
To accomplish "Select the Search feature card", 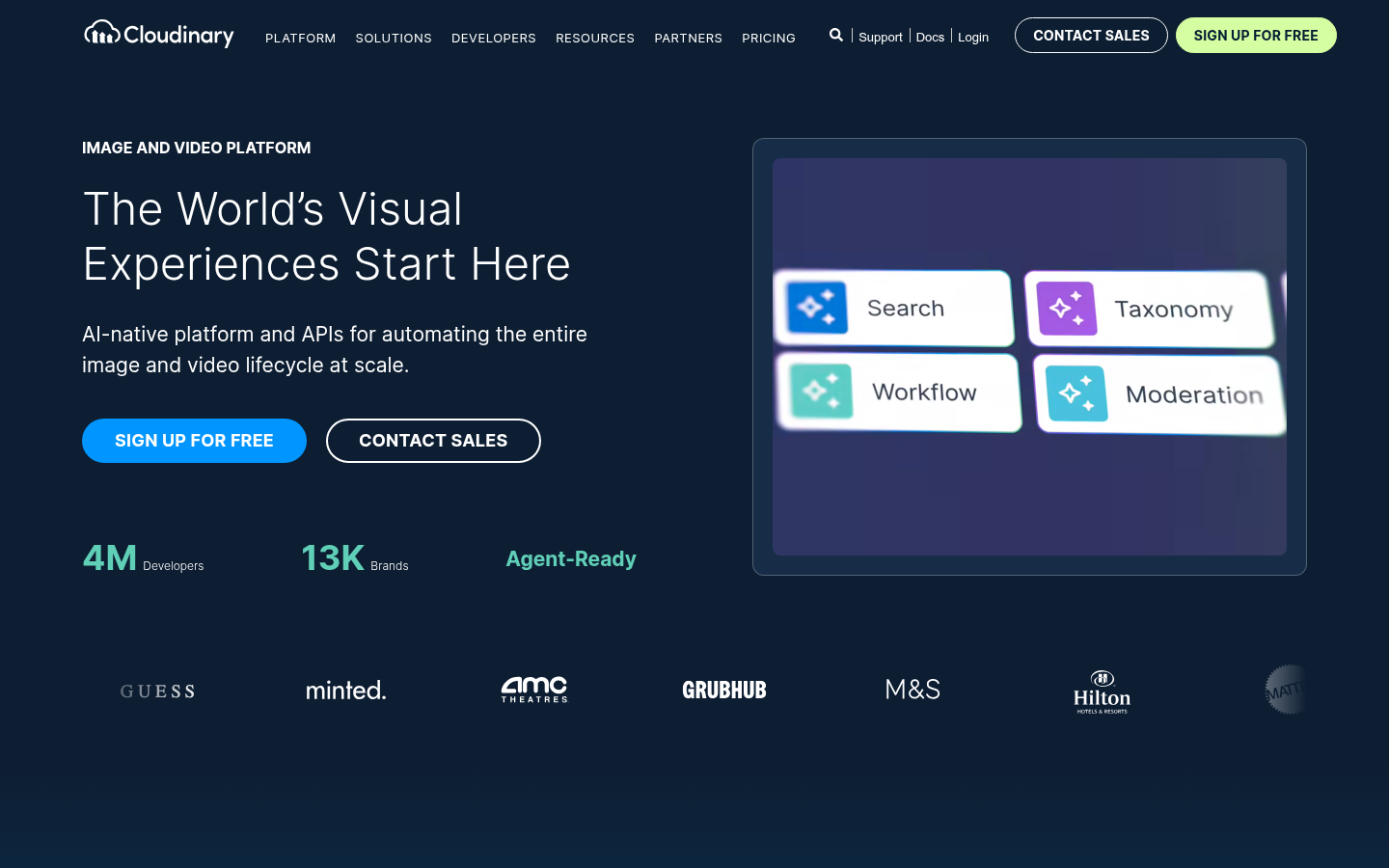I will [893, 308].
